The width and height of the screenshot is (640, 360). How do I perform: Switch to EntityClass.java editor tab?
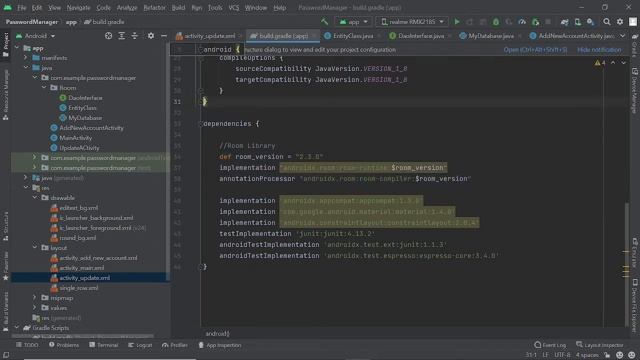pos(353,36)
